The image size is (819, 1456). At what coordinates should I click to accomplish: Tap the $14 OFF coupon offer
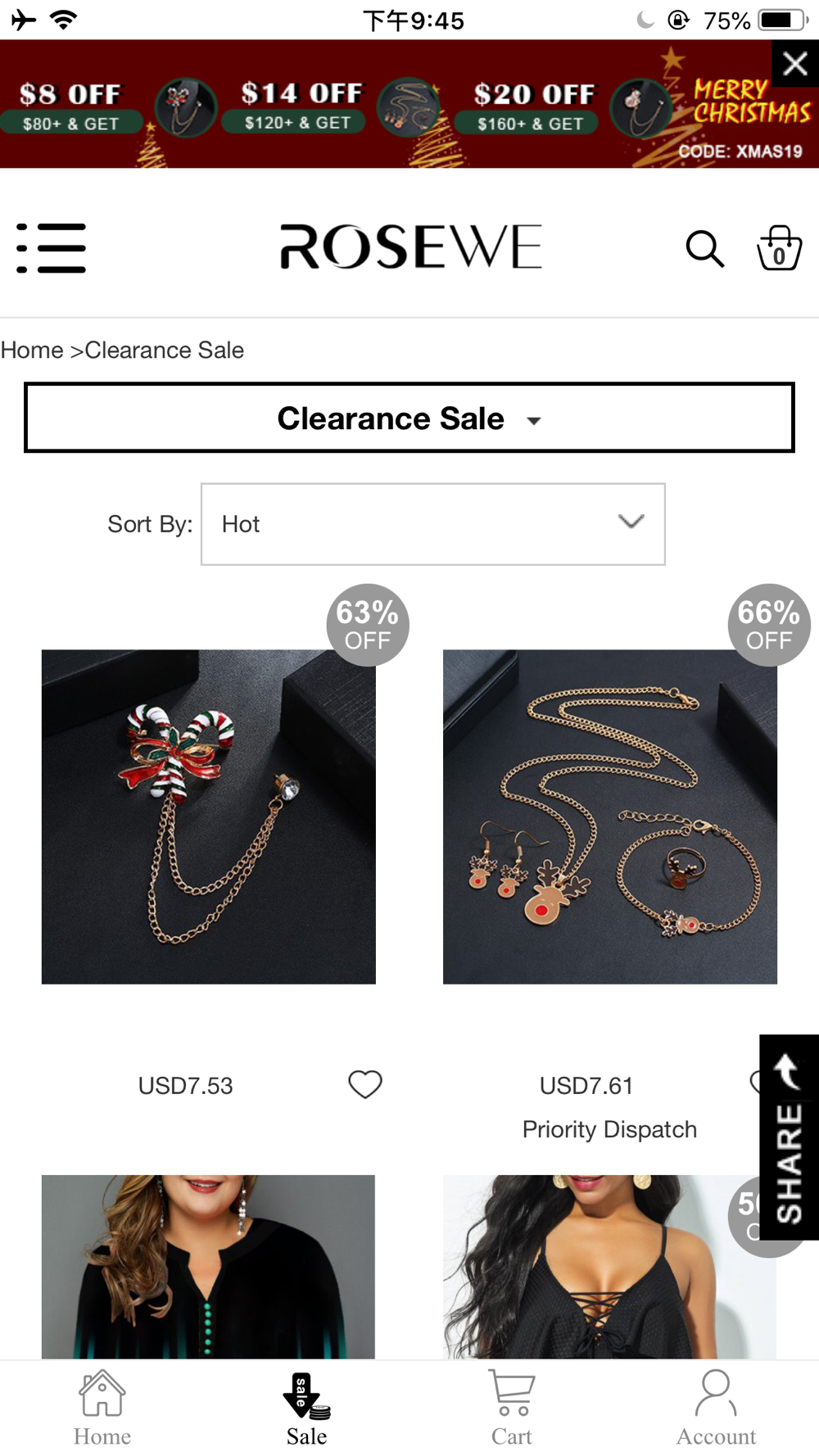[300, 106]
